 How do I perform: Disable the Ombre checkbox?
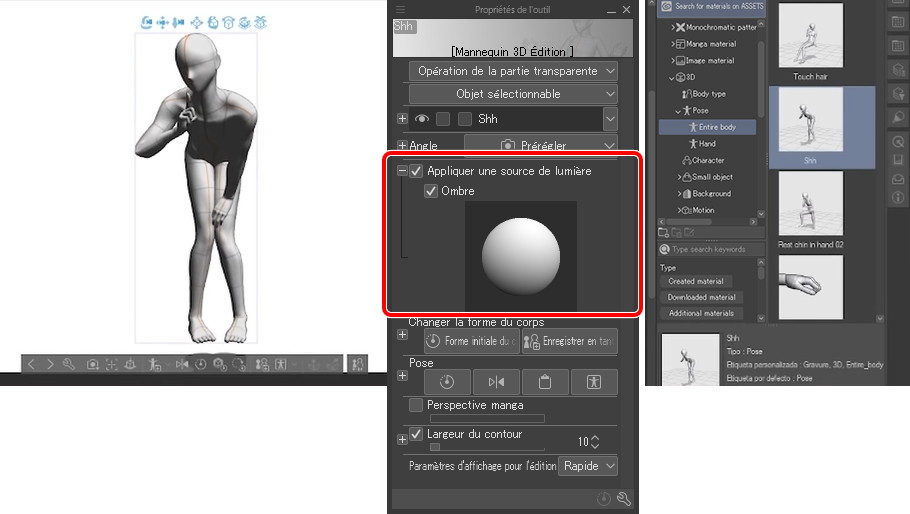431,191
